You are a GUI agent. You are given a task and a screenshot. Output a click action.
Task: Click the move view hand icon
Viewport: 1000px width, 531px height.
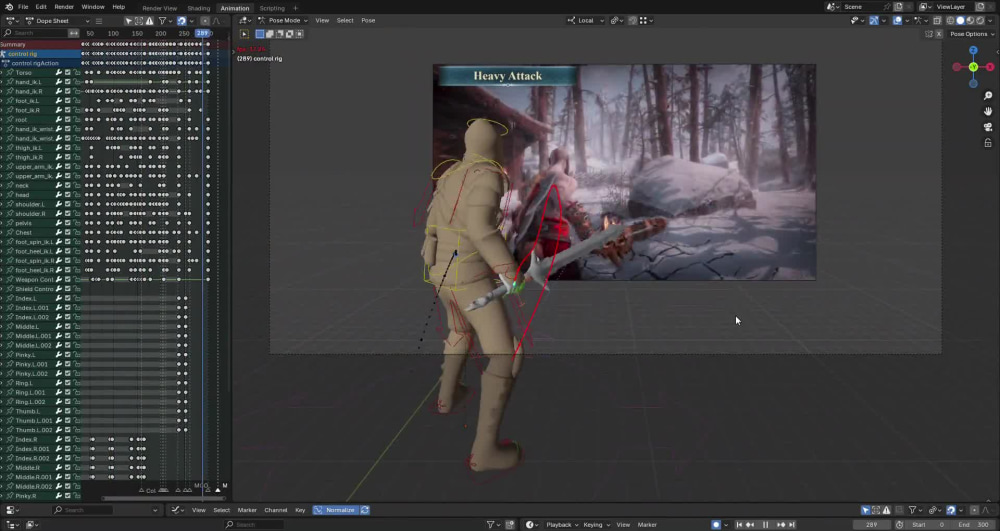(988, 111)
